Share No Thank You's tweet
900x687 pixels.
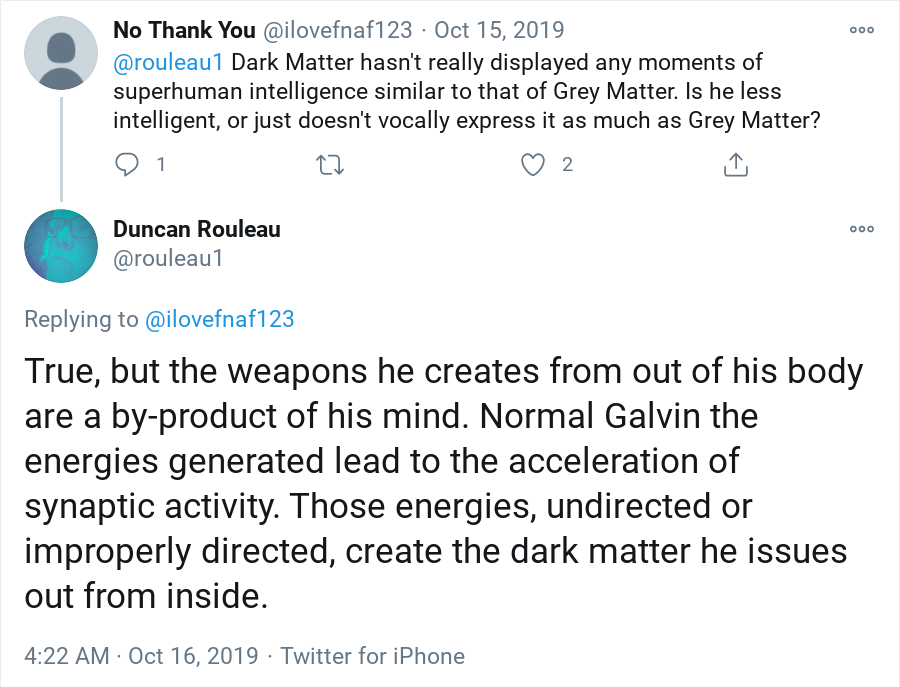[x=735, y=165]
